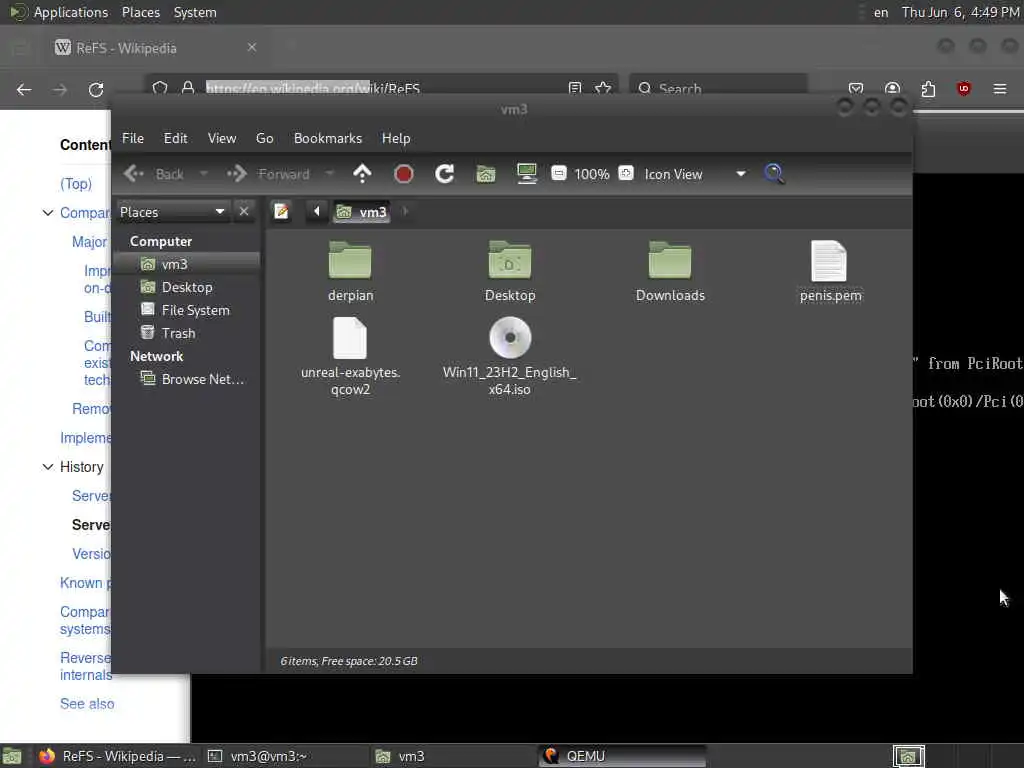This screenshot has height=768, width=1024.
Task: Select Win11_23H2_English_x64.iso disc image
Action: tap(509, 357)
